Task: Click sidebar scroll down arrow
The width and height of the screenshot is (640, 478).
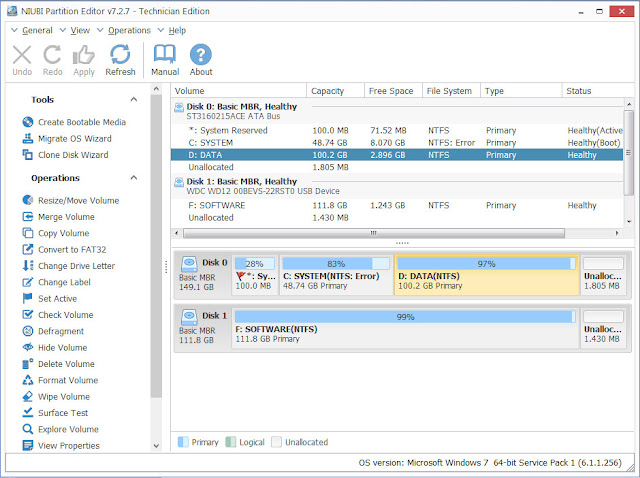Action: tap(156, 446)
